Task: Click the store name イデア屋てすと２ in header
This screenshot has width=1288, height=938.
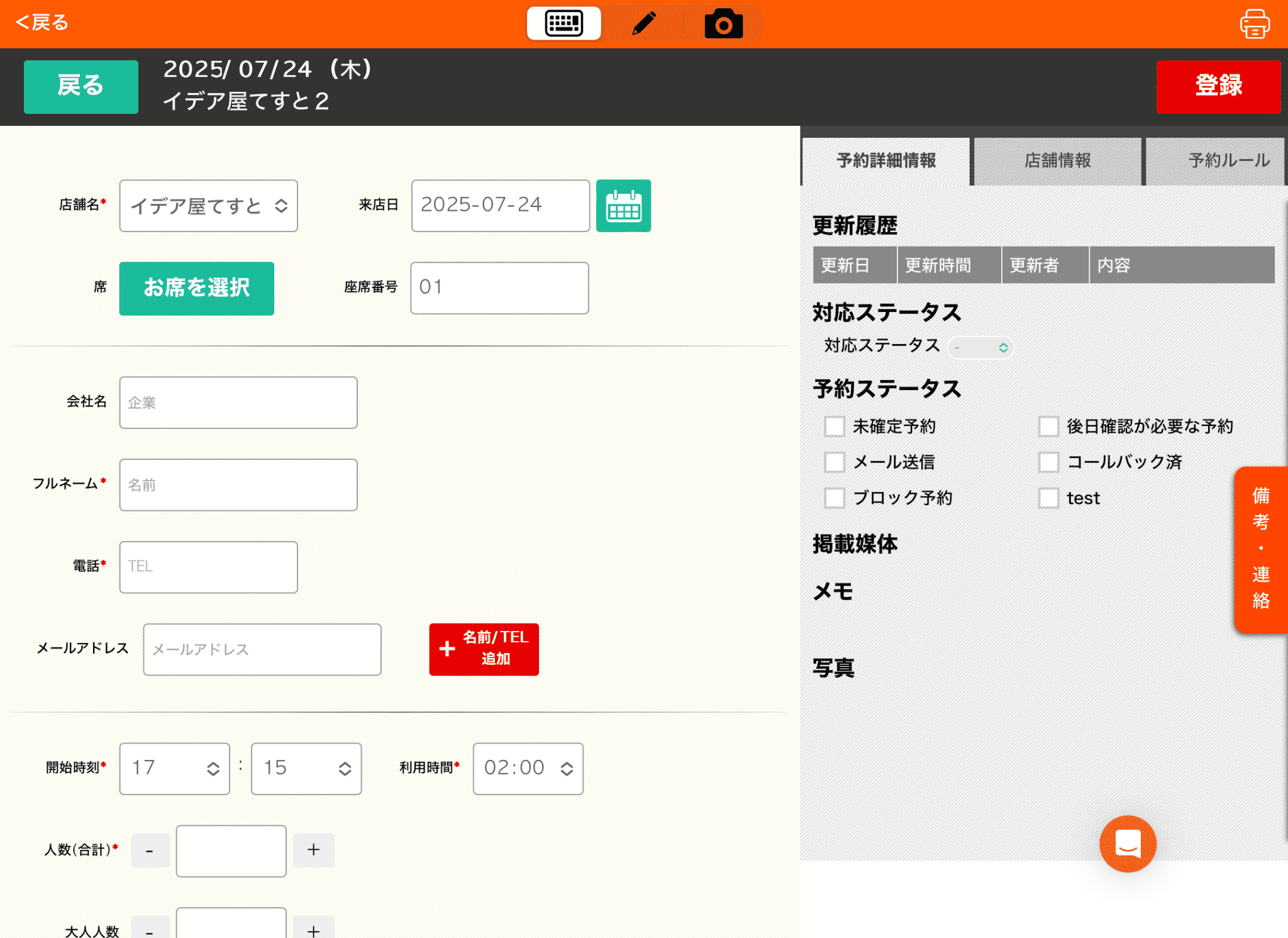Action: click(x=246, y=101)
